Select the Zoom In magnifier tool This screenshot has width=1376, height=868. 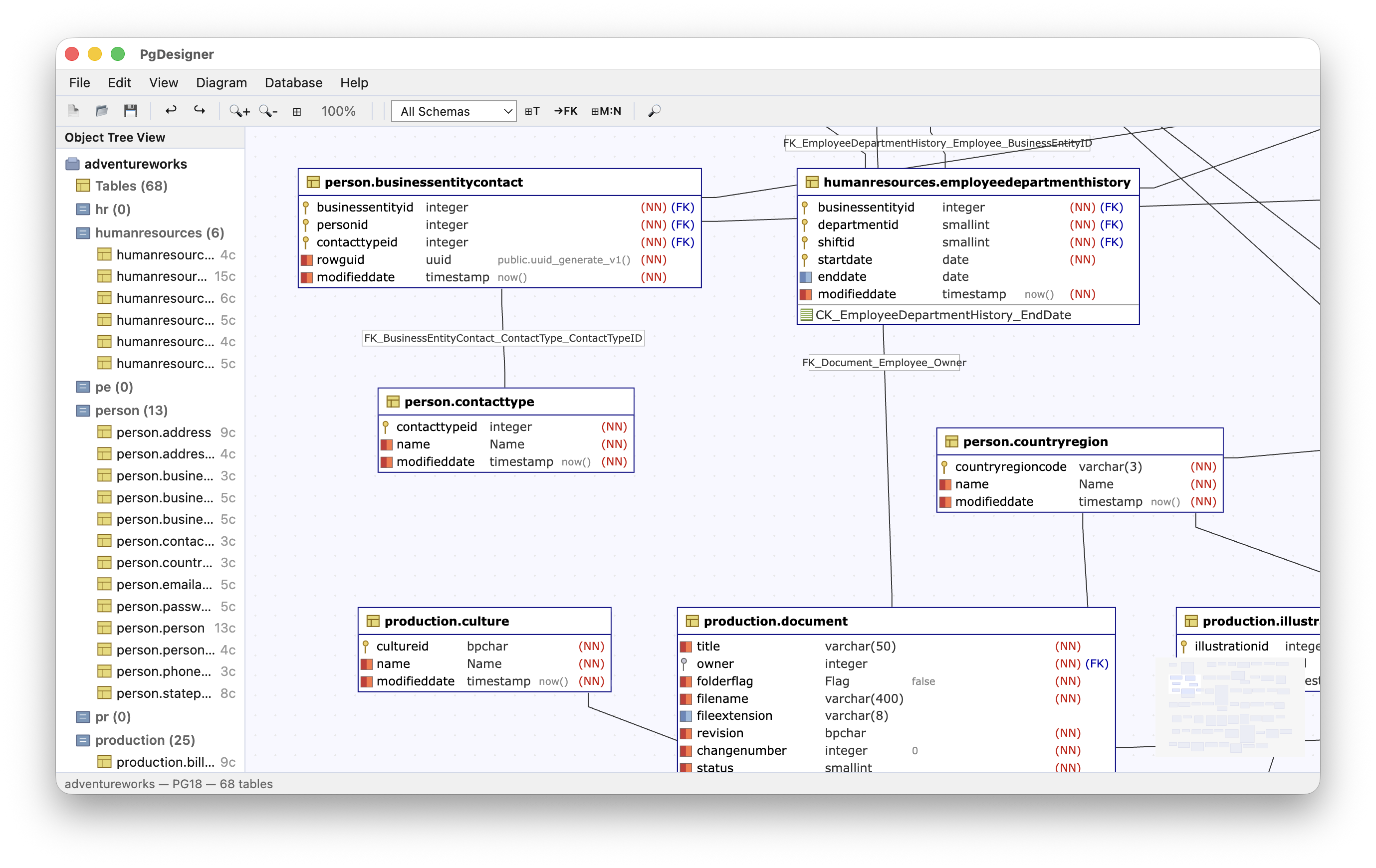click(238, 111)
